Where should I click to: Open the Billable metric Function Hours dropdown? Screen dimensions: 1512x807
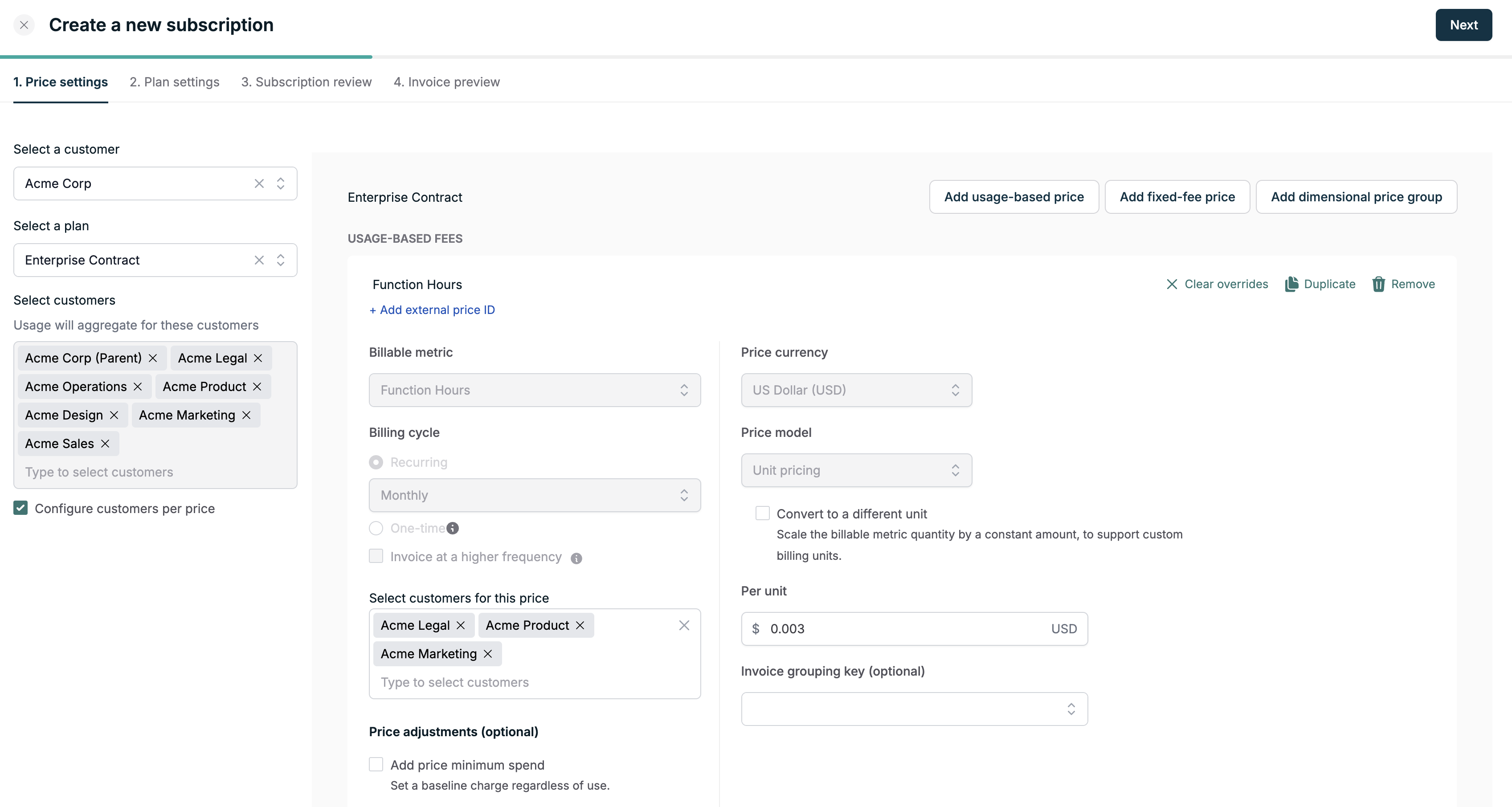tap(535, 390)
